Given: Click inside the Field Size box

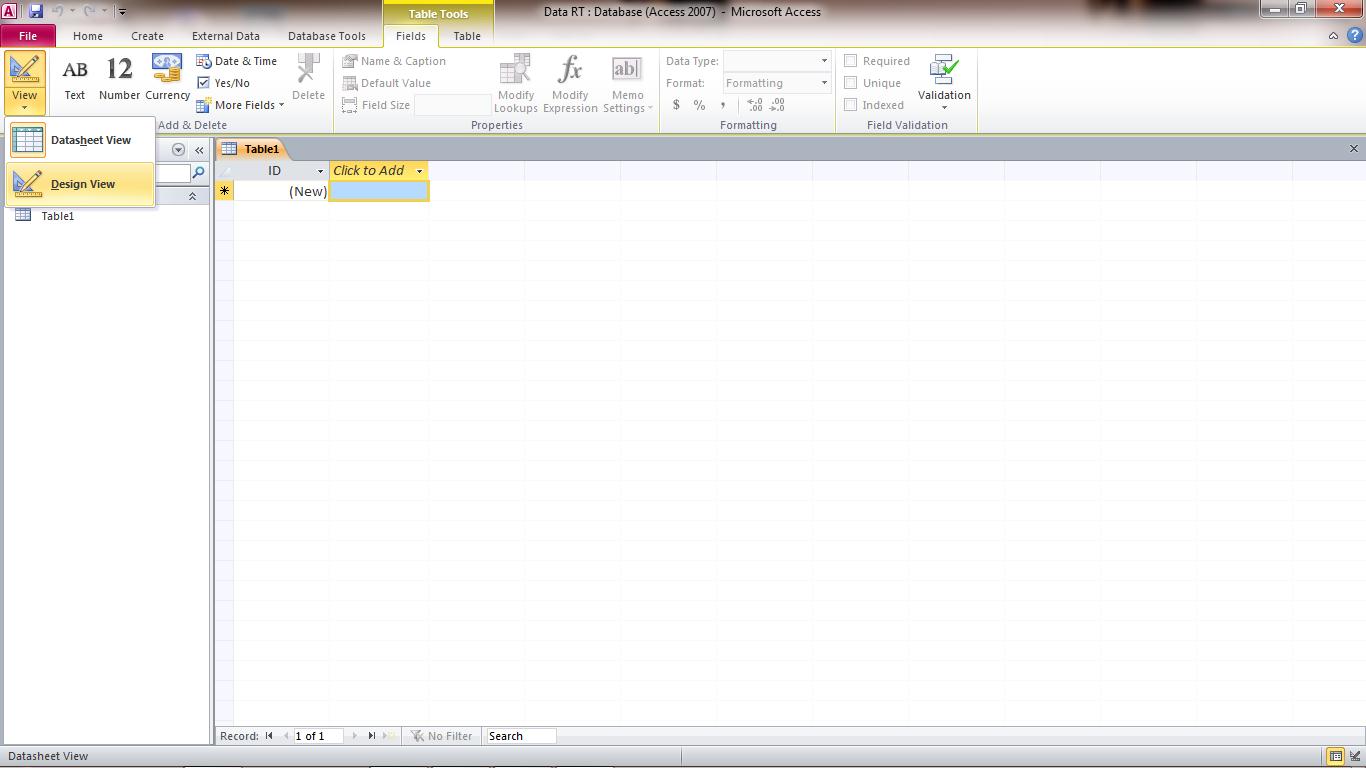Looking at the screenshot, I should (x=452, y=105).
